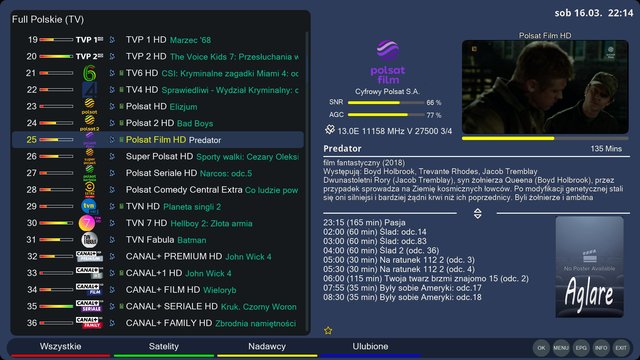The image size is (640, 360).
Task: Click the favourites star icon
Action: [x=328, y=331]
